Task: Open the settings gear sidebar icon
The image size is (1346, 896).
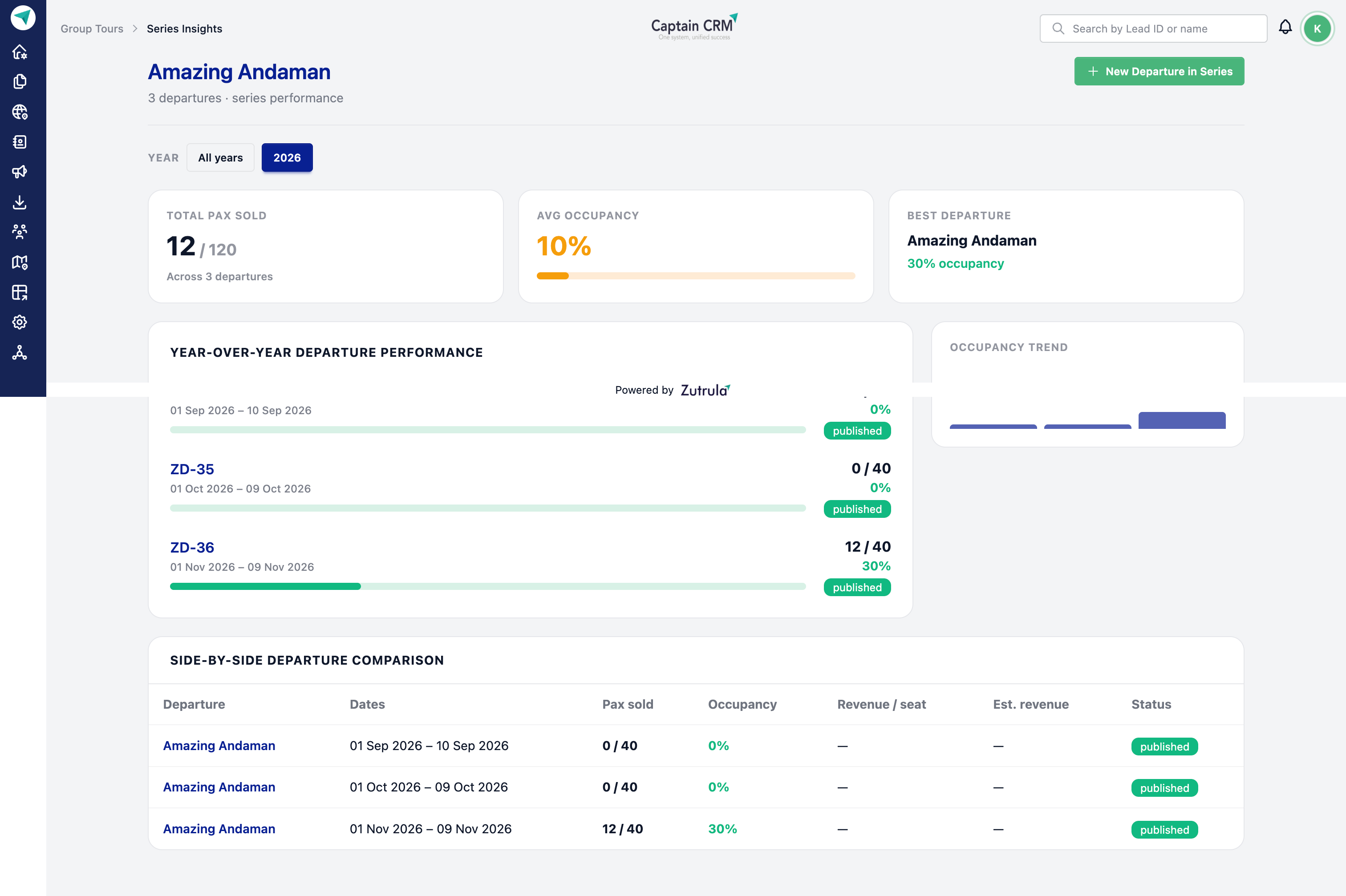Action: click(20, 322)
